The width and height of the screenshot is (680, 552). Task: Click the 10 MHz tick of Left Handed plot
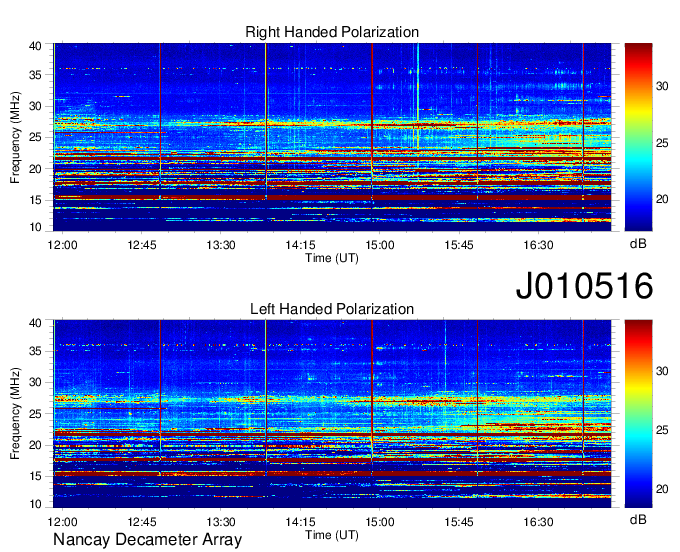click(35, 504)
